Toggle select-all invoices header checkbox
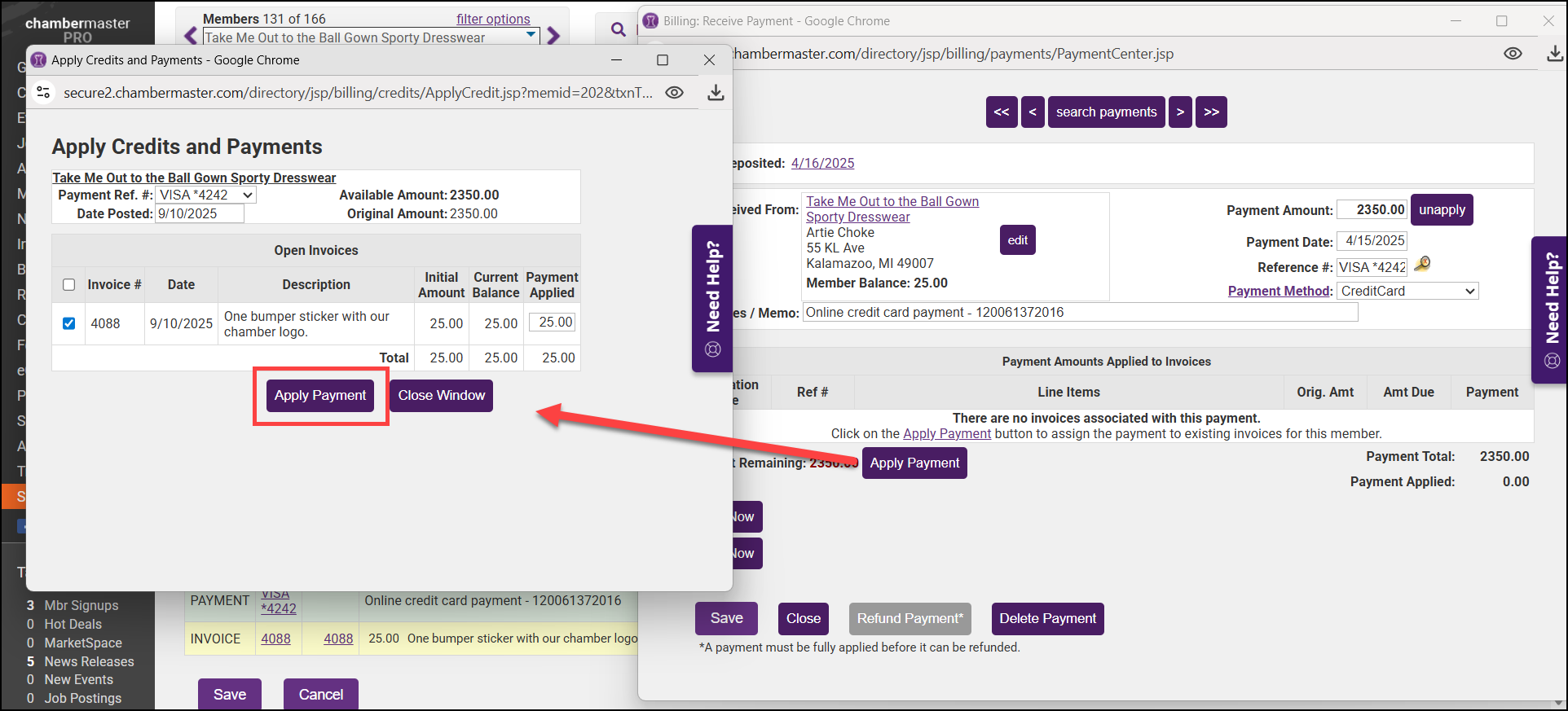The image size is (1568, 711). (69, 284)
